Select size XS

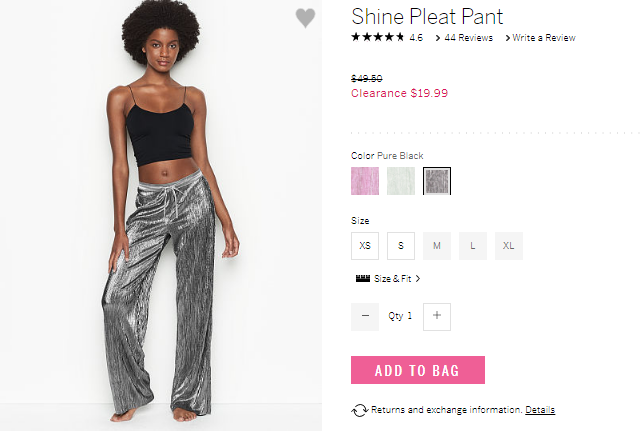pyautogui.click(x=365, y=246)
